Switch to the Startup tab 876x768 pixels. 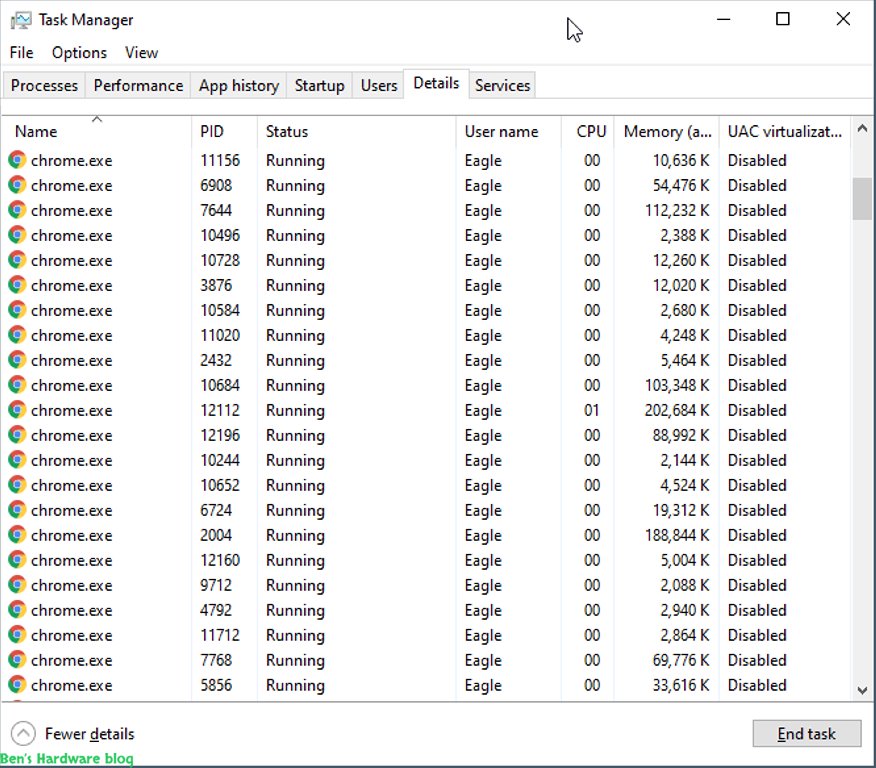pyautogui.click(x=319, y=85)
